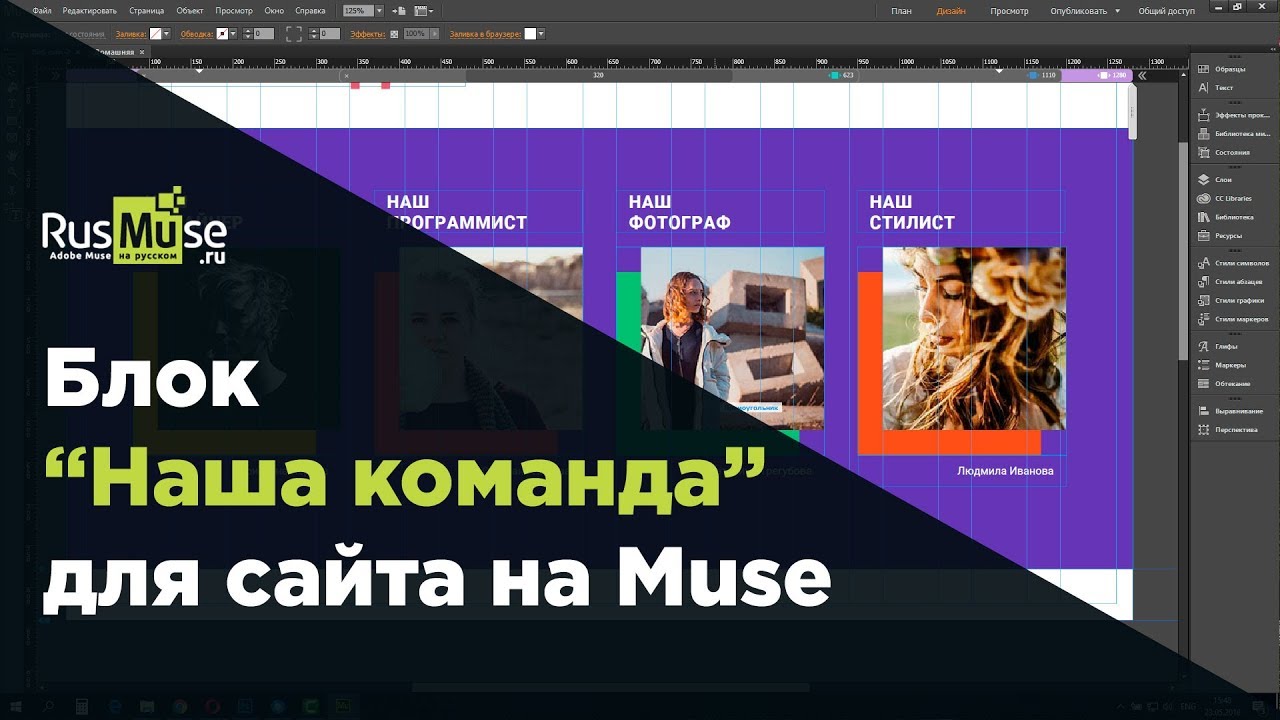
Task: Expand the stroke color dropdown arrow
Action: (233, 33)
